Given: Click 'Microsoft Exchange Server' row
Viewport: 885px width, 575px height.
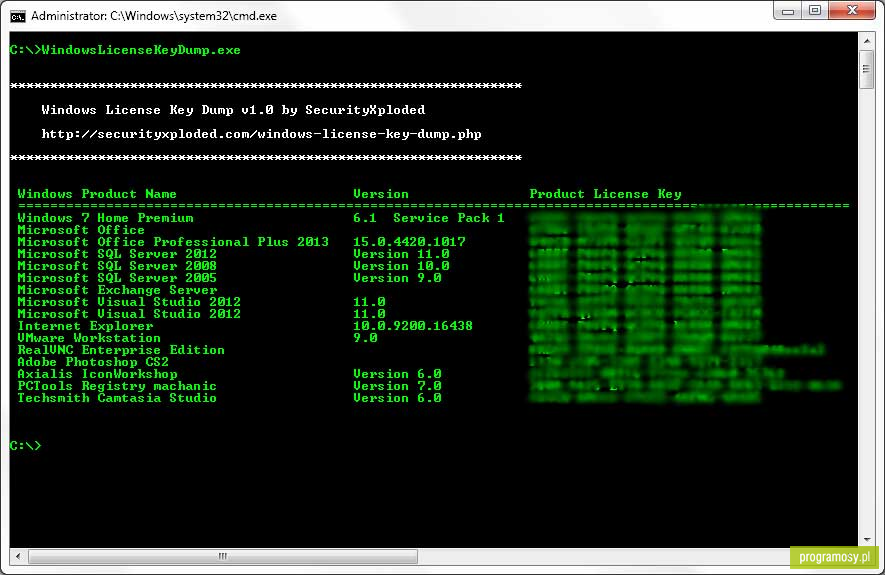Looking at the screenshot, I should pyautogui.click(x=117, y=290).
